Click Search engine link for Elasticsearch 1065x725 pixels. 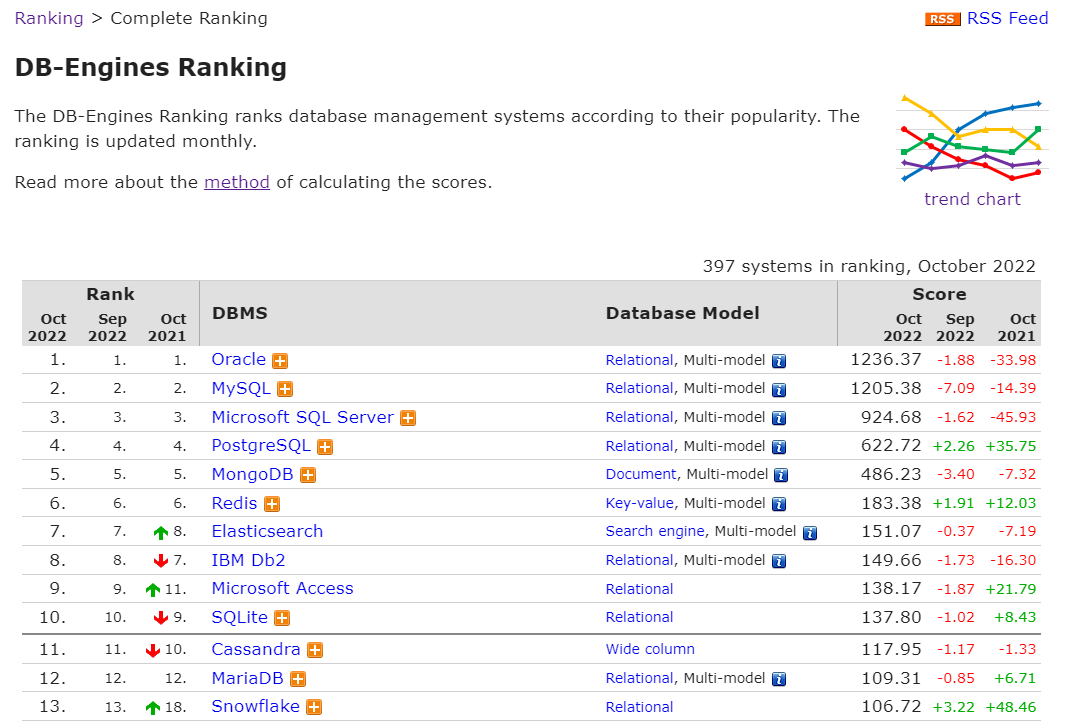(655, 531)
